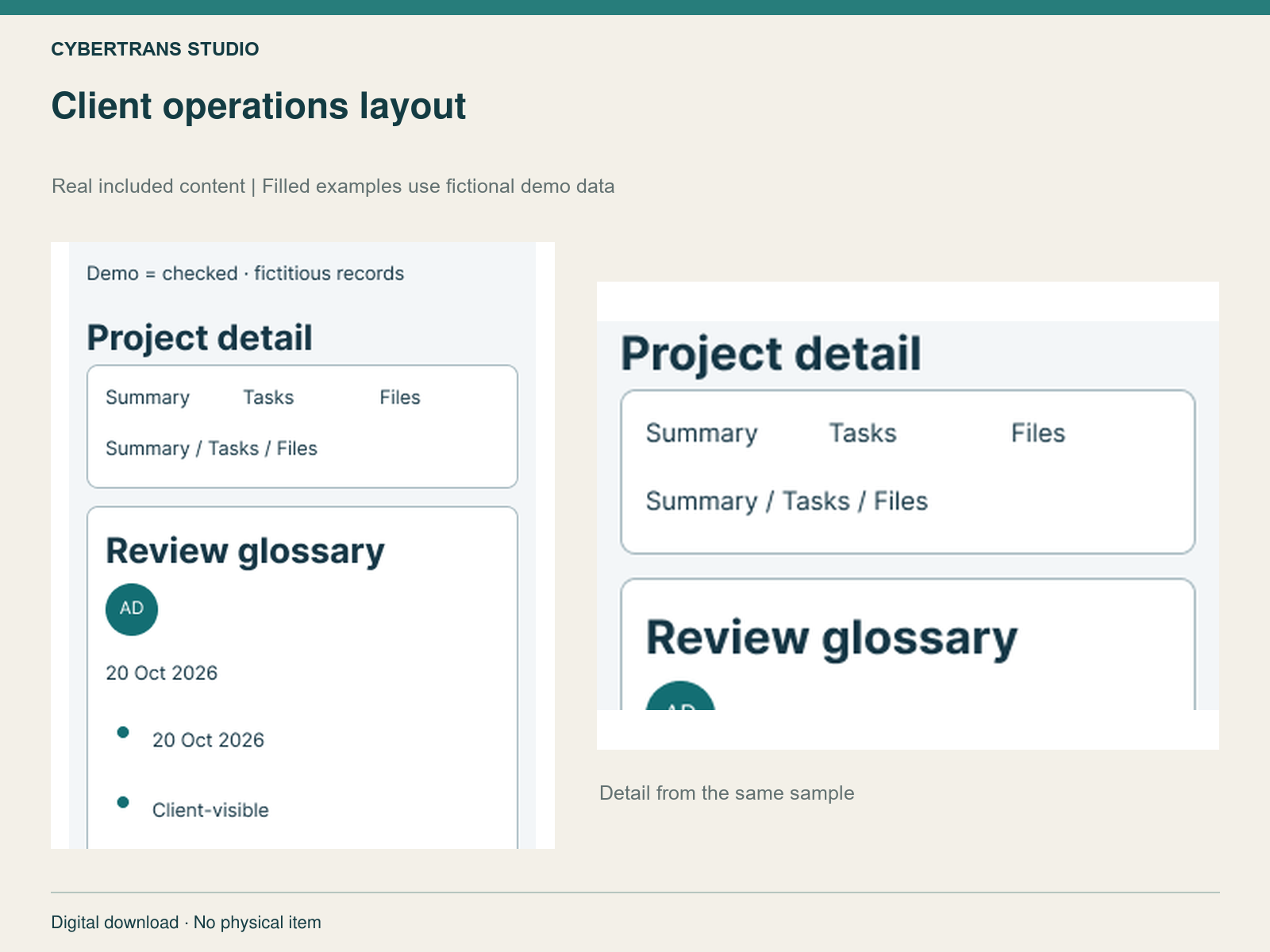Click the 'Detail from the same sample' caption

pos(727,793)
